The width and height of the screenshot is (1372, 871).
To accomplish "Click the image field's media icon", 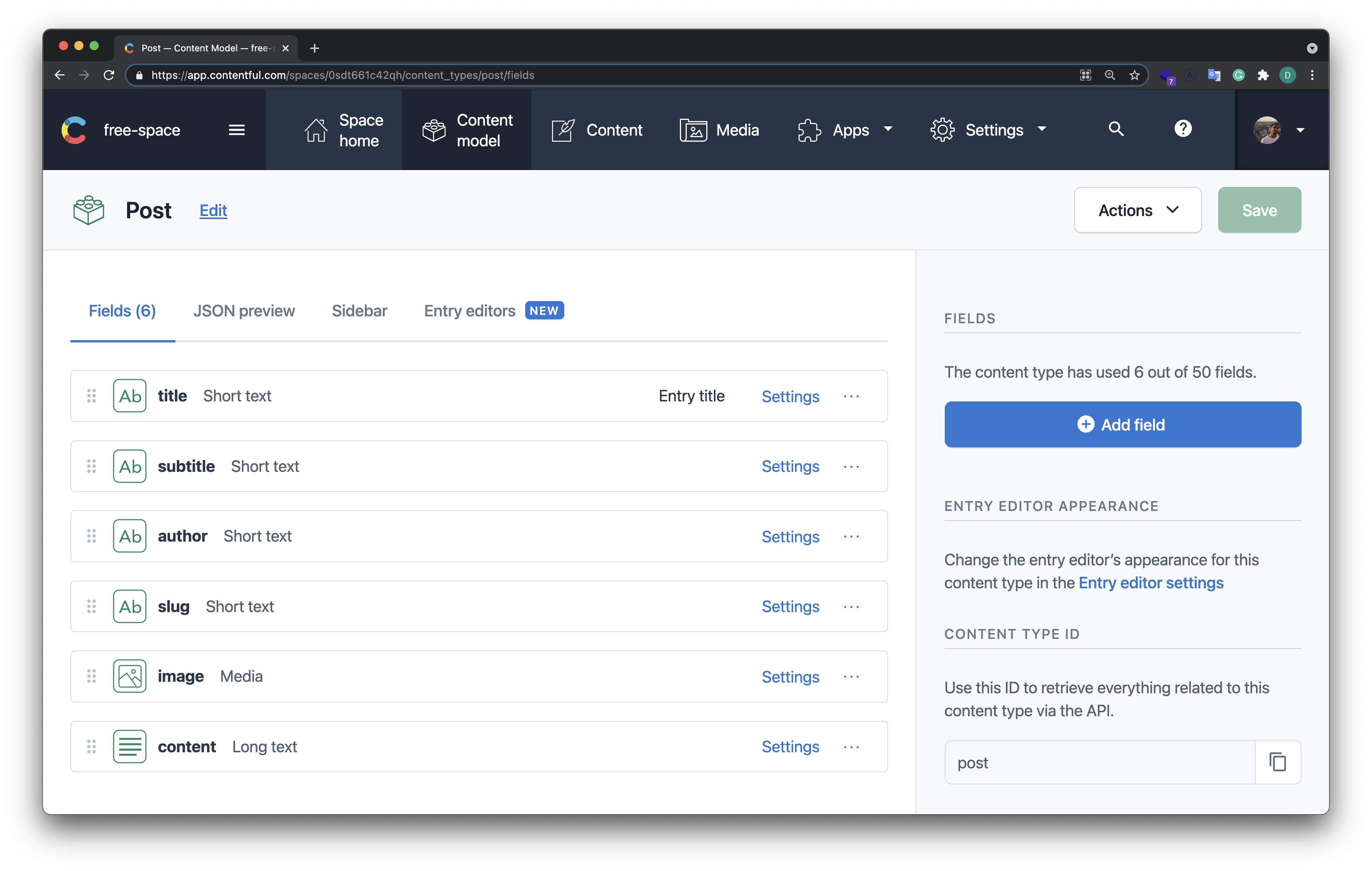I will (x=129, y=676).
